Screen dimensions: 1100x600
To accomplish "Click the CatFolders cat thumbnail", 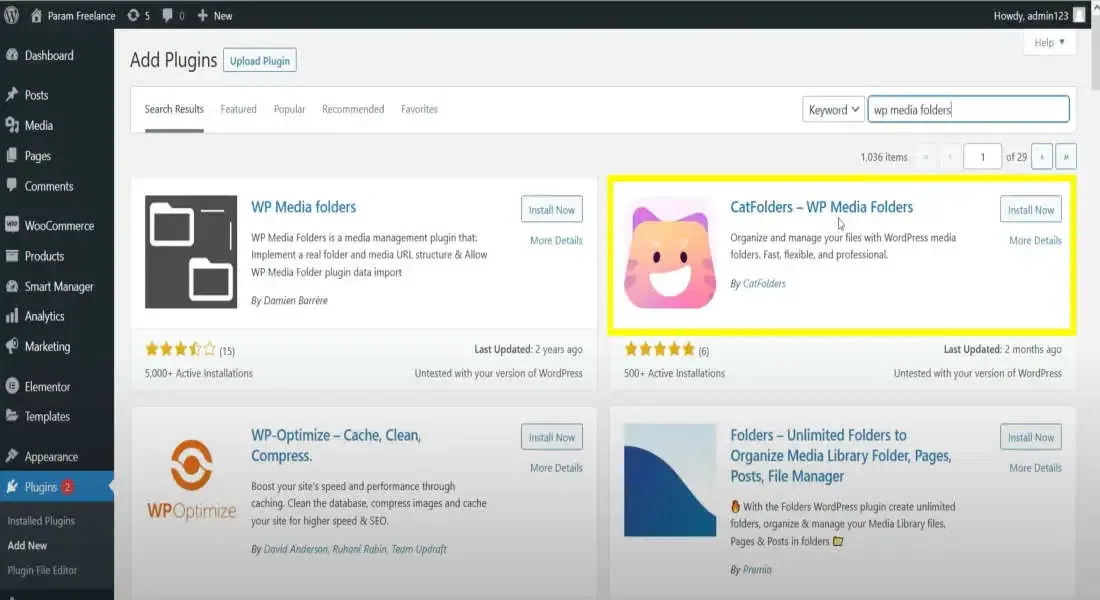I will pos(670,252).
